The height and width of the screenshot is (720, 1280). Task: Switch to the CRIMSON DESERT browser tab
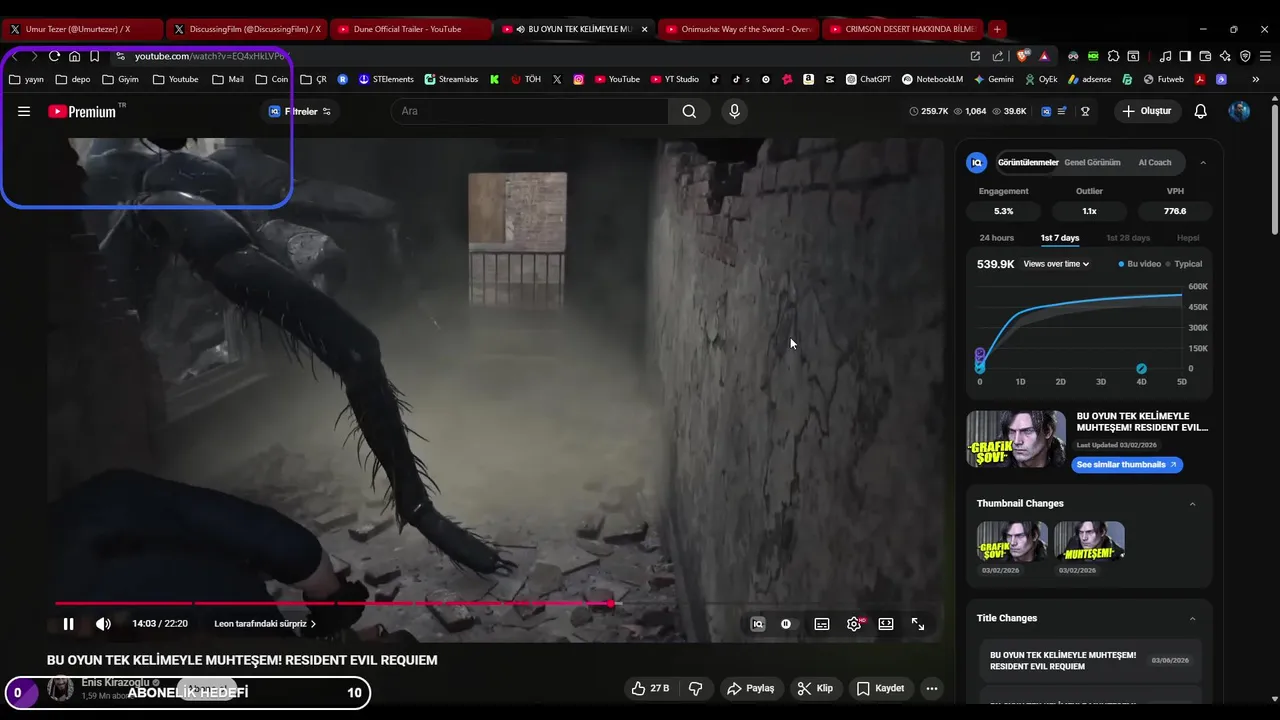pos(901,29)
